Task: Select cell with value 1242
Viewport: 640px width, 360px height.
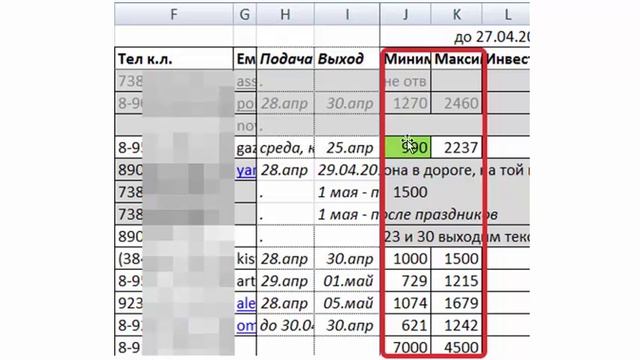Action: point(457,325)
